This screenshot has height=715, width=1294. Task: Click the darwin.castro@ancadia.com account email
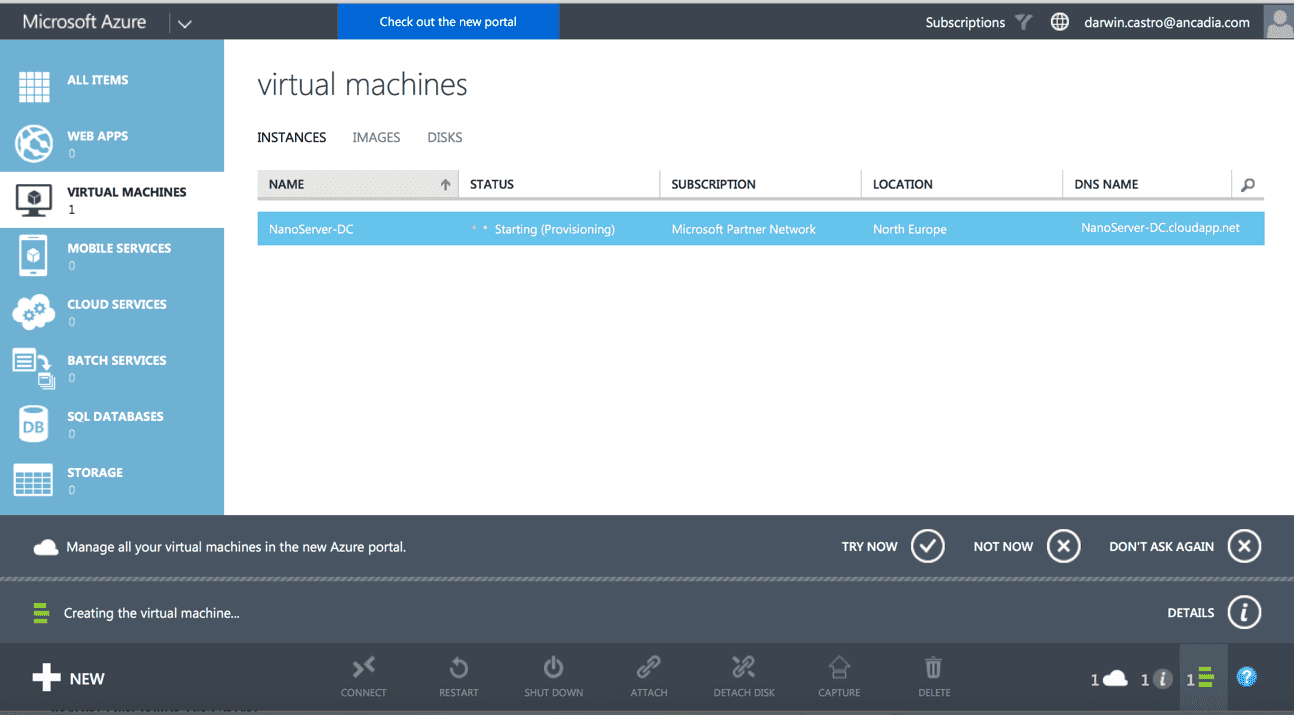tap(1167, 22)
